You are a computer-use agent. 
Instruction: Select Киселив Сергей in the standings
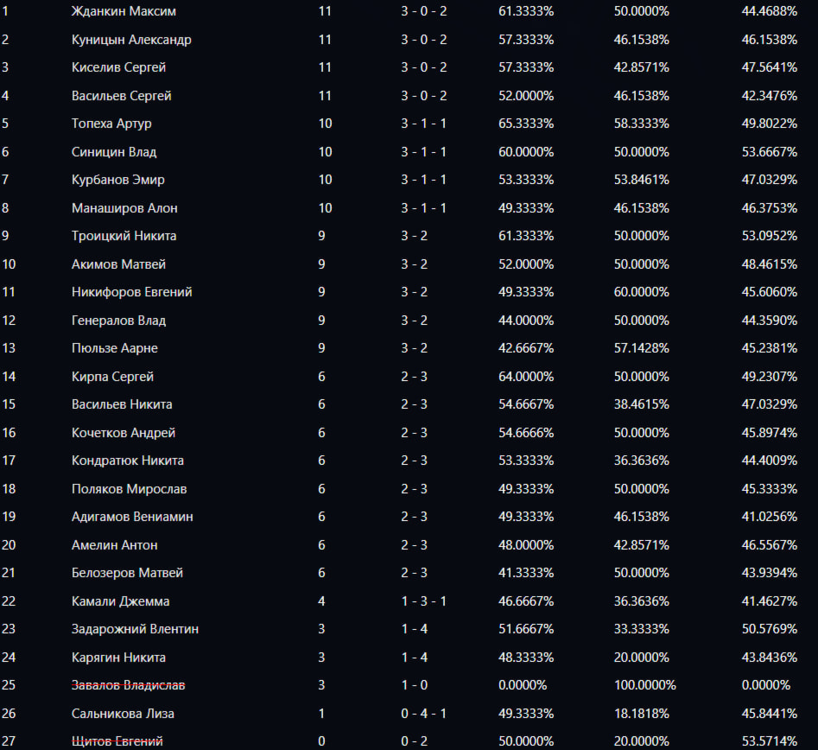point(118,68)
